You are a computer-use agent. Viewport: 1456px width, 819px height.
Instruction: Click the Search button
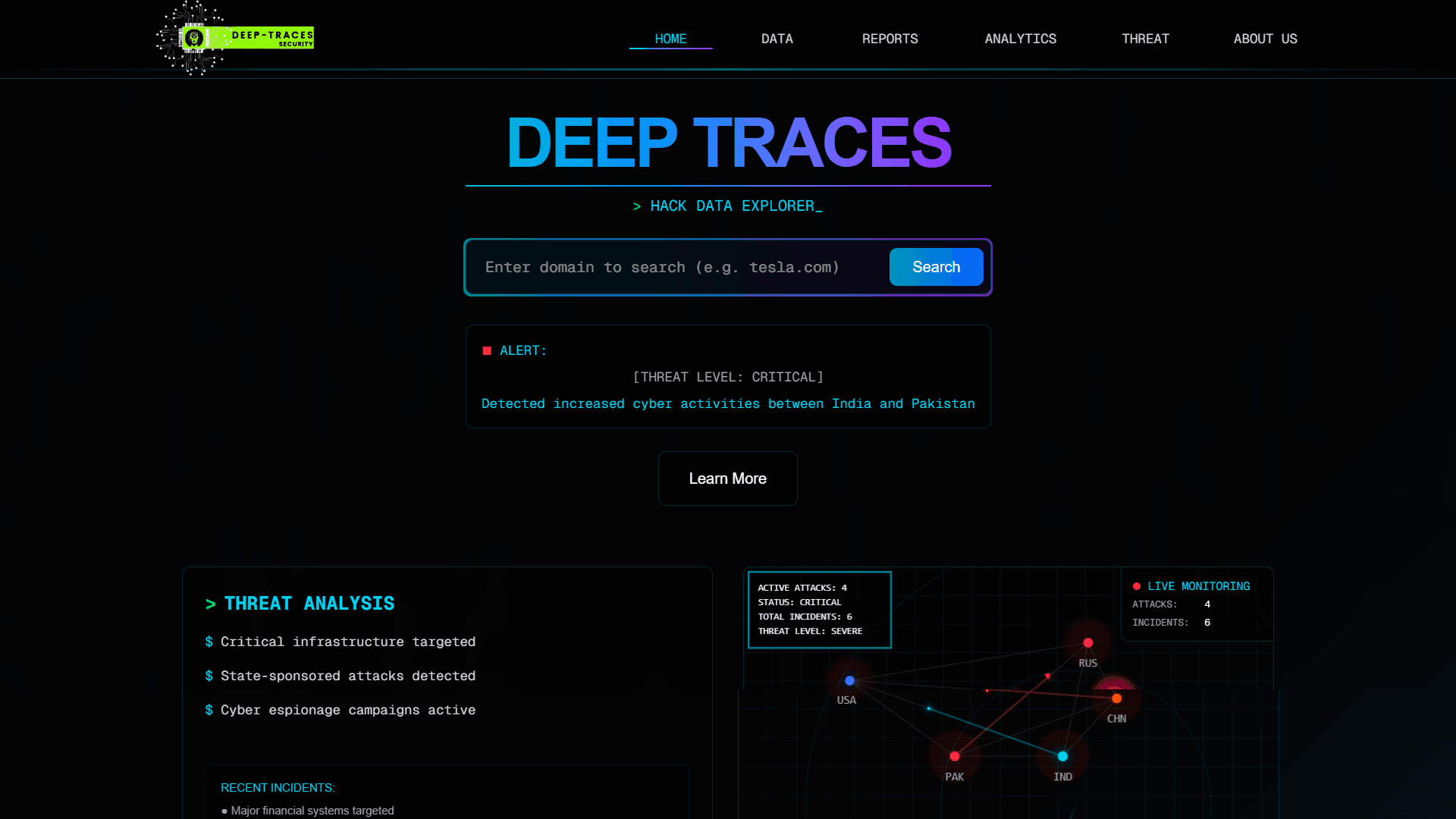point(936,267)
